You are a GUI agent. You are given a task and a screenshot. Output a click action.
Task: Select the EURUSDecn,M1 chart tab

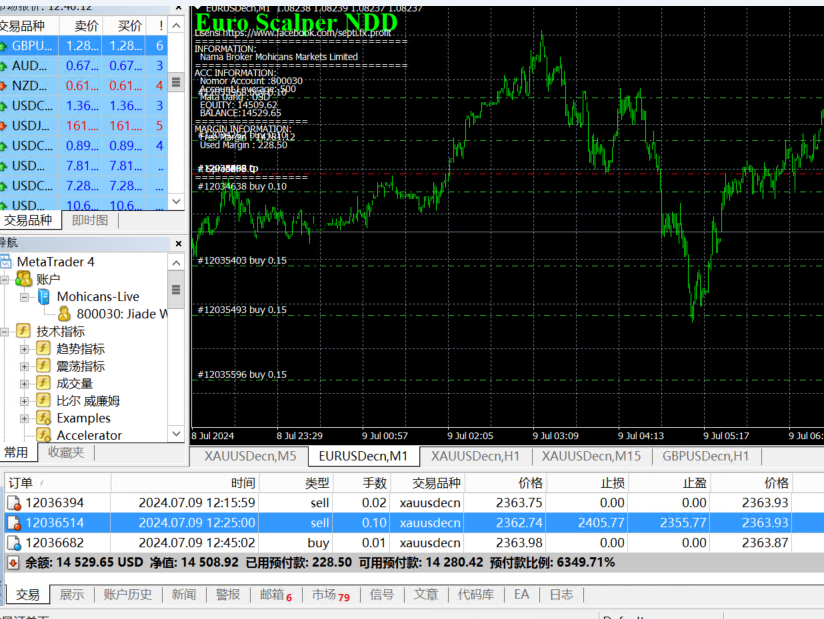click(363, 456)
